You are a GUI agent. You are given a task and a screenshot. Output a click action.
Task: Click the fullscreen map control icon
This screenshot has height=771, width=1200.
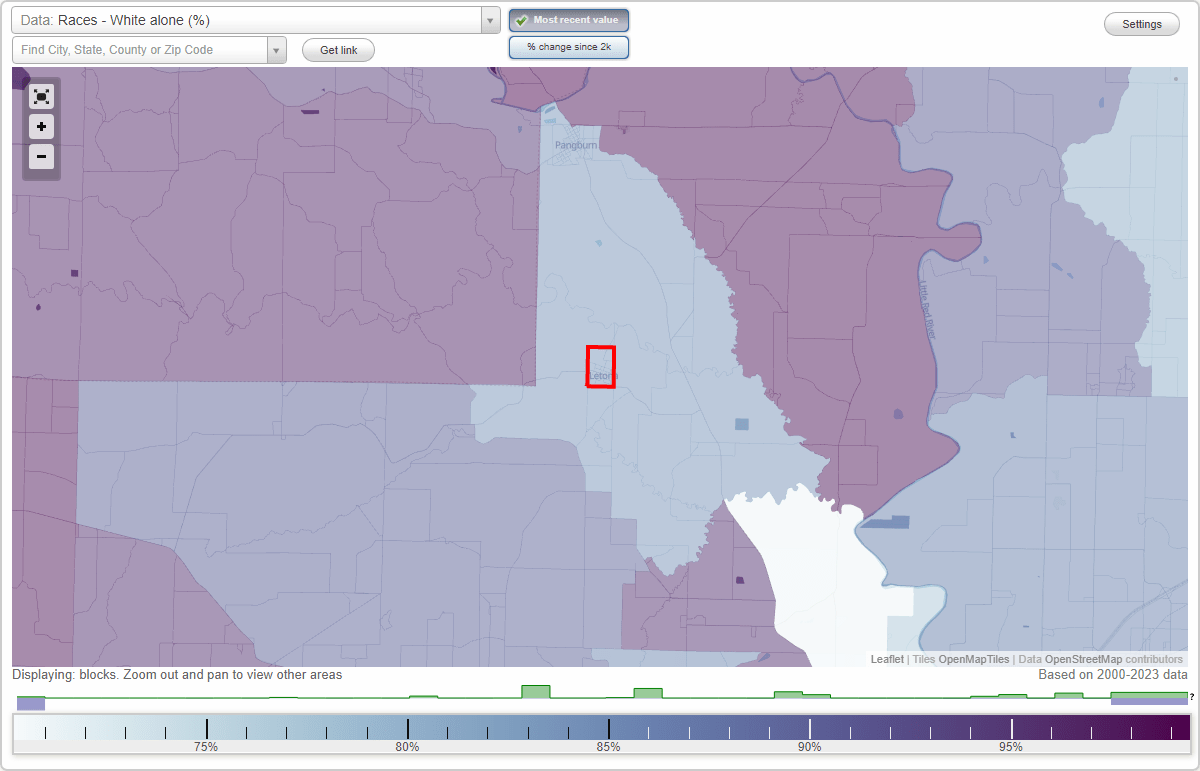41,96
